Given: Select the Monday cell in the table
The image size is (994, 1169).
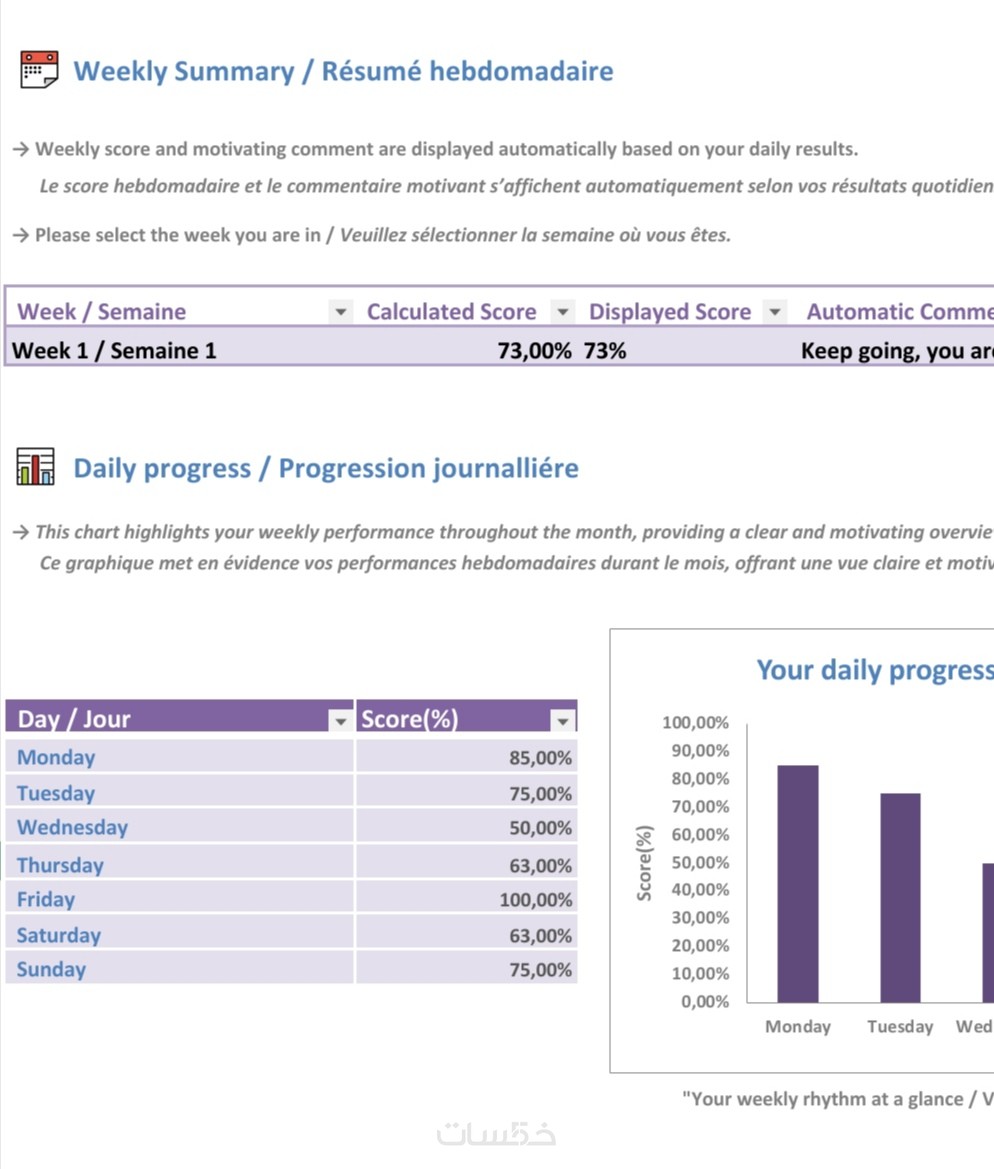Looking at the screenshot, I should pyautogui.click(x=56, y=757).
